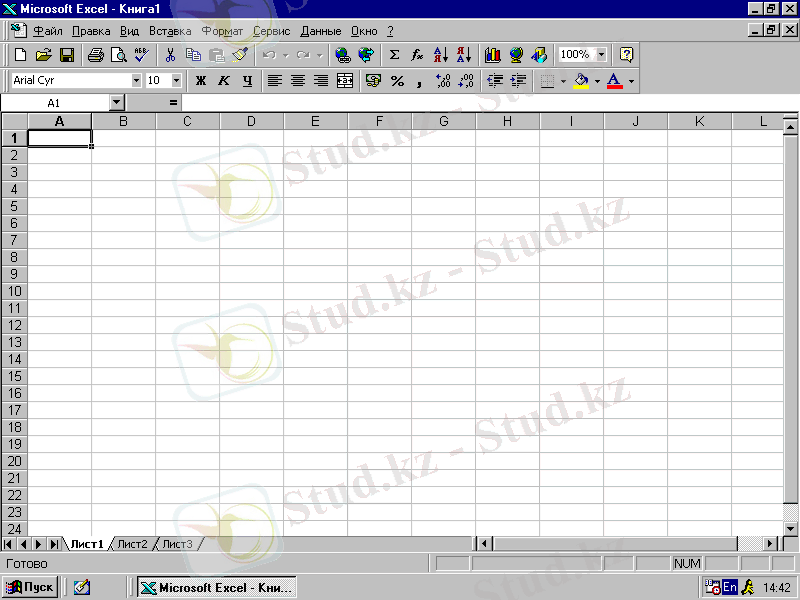Screen dimensions: 800x600
Task: Open the borders style dropdown arrow
Action: point(563,81)
